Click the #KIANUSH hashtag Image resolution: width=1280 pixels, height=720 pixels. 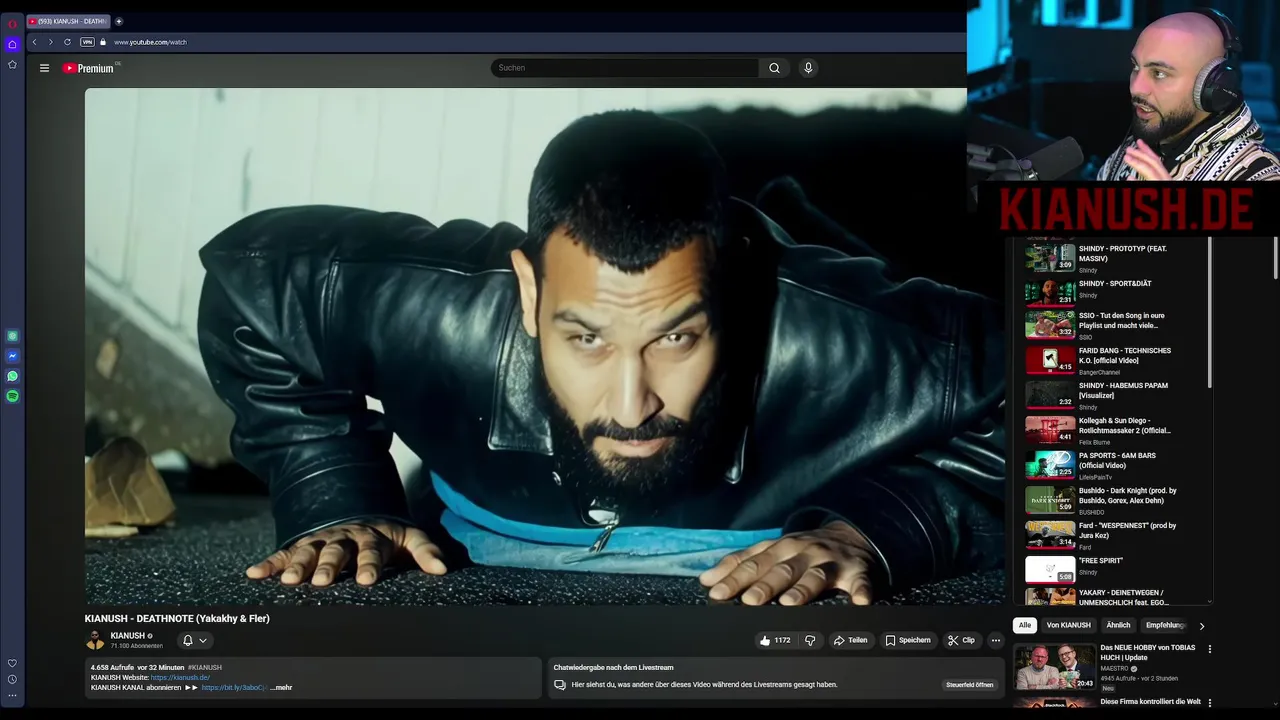point(205,667)
